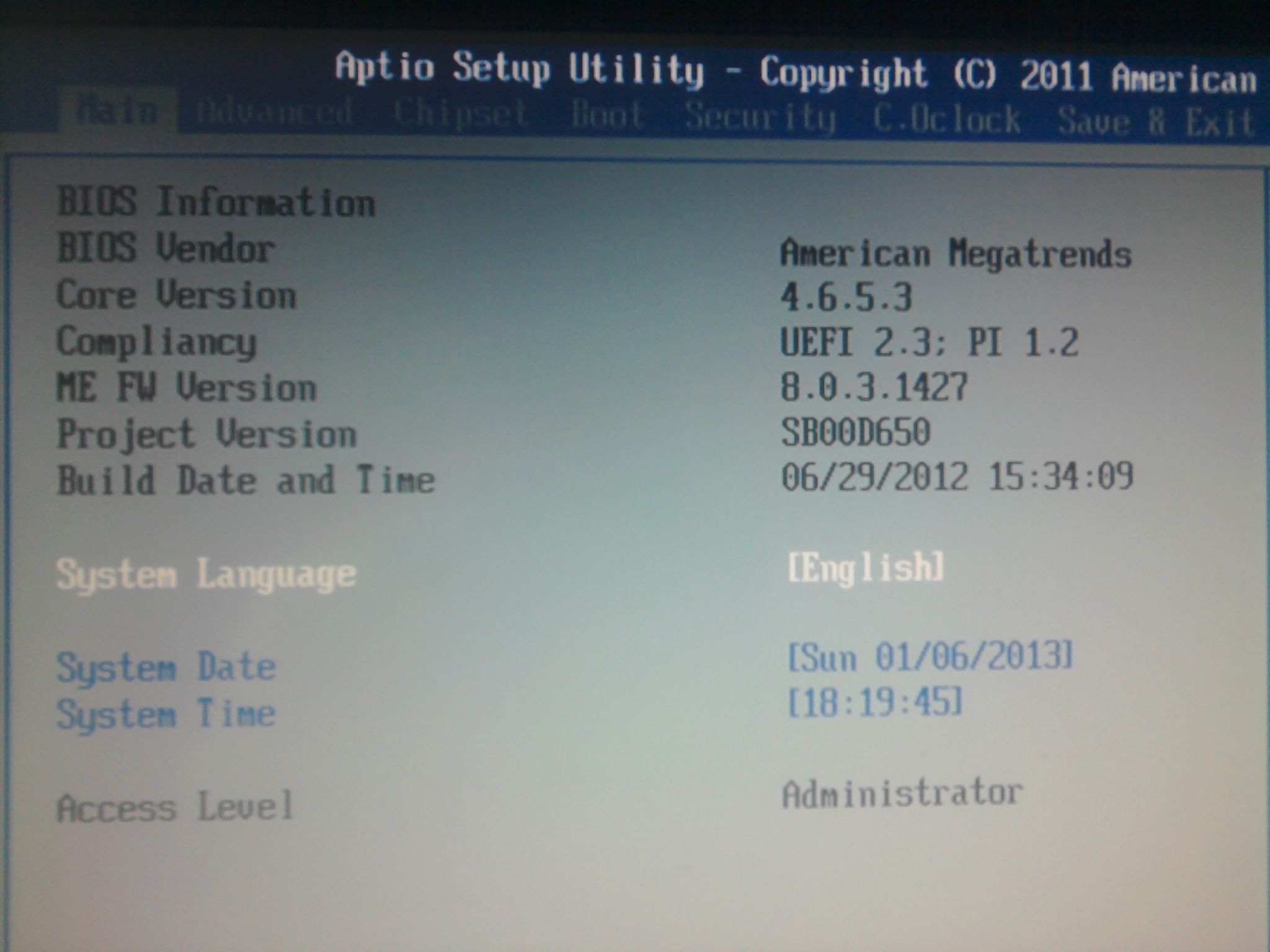Click the 8.0.3.1427 firmware value
This screenshot has width=1270, height=952.
pyautogui.click(x=874, y=387)
